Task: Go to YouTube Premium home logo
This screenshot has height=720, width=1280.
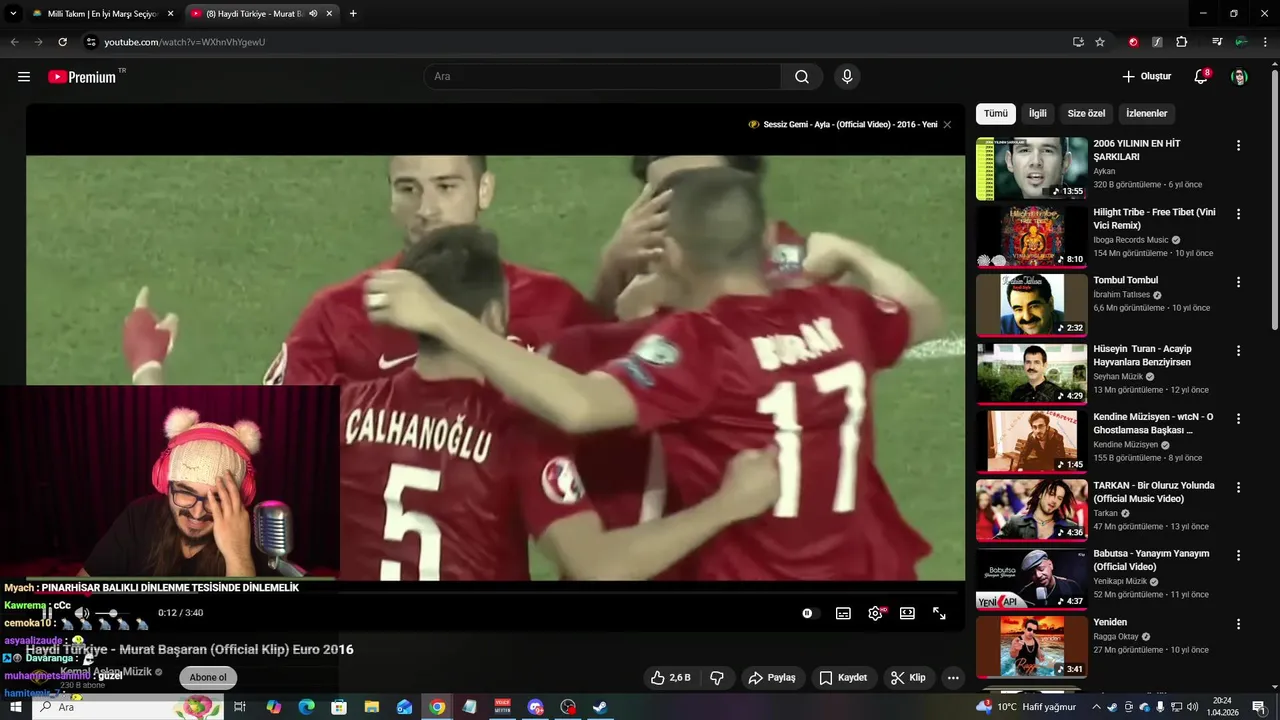Action: (82, 77)
